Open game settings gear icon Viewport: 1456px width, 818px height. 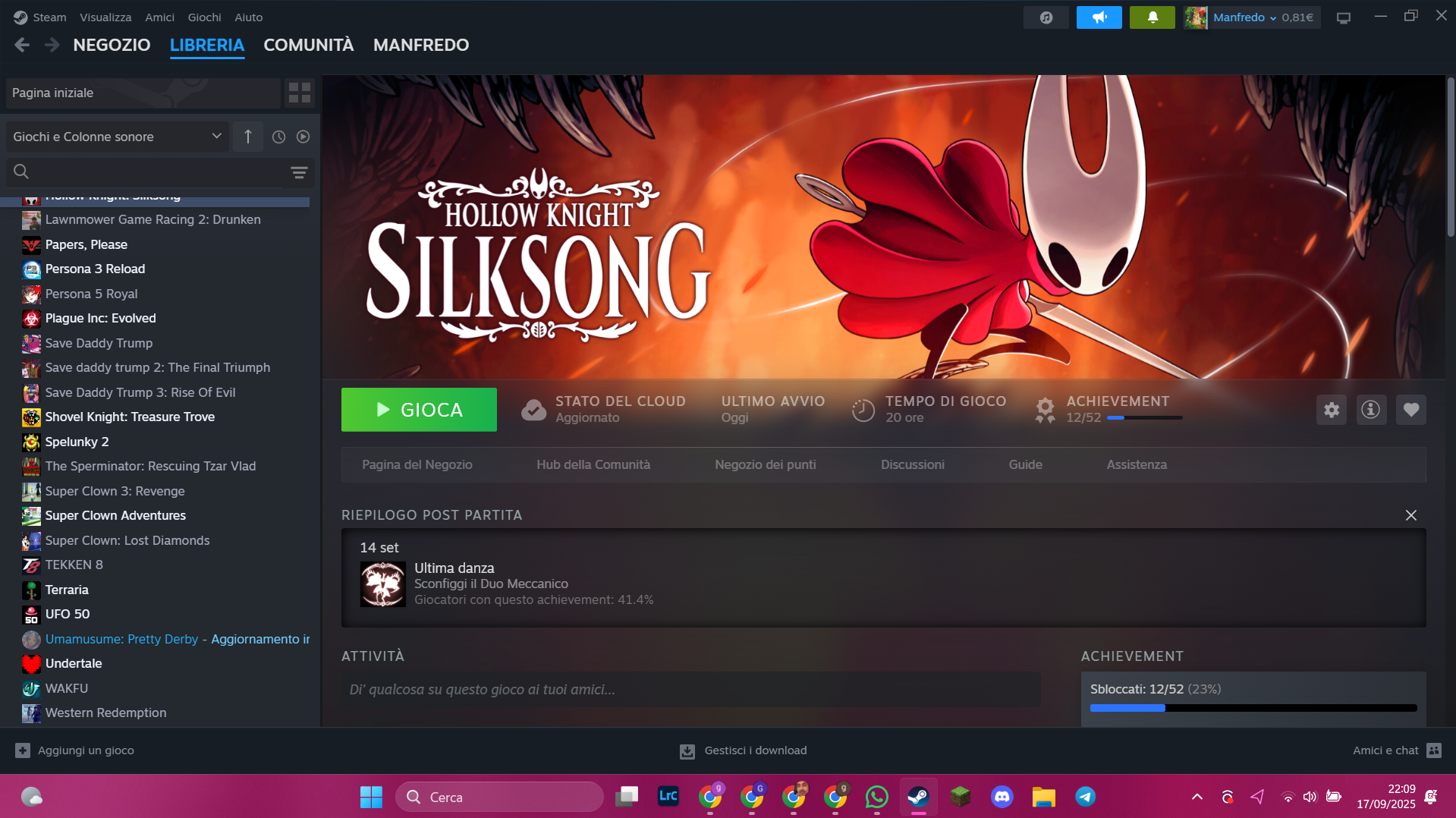pos(1332,410)
